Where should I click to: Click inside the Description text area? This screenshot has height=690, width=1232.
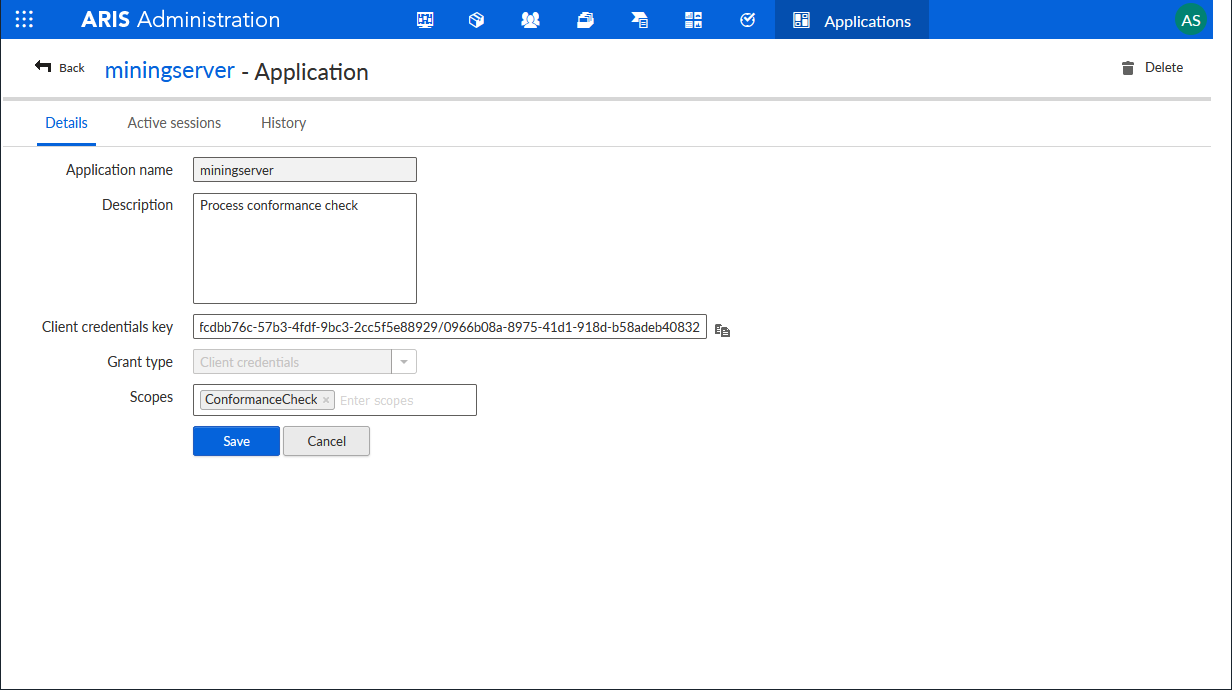coord(305,248)
